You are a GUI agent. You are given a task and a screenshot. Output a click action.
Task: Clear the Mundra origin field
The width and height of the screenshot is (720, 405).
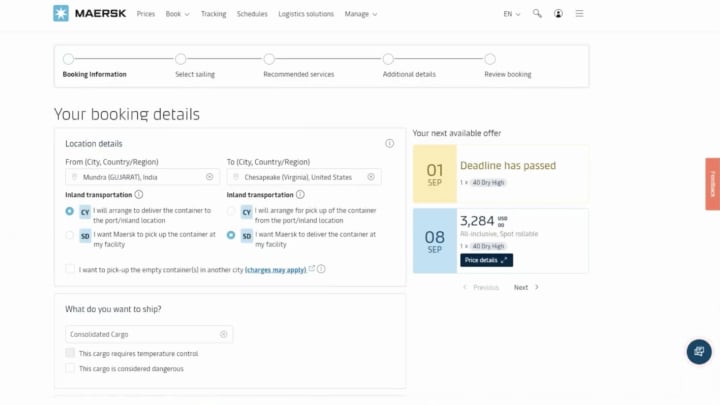pos(210,177)
